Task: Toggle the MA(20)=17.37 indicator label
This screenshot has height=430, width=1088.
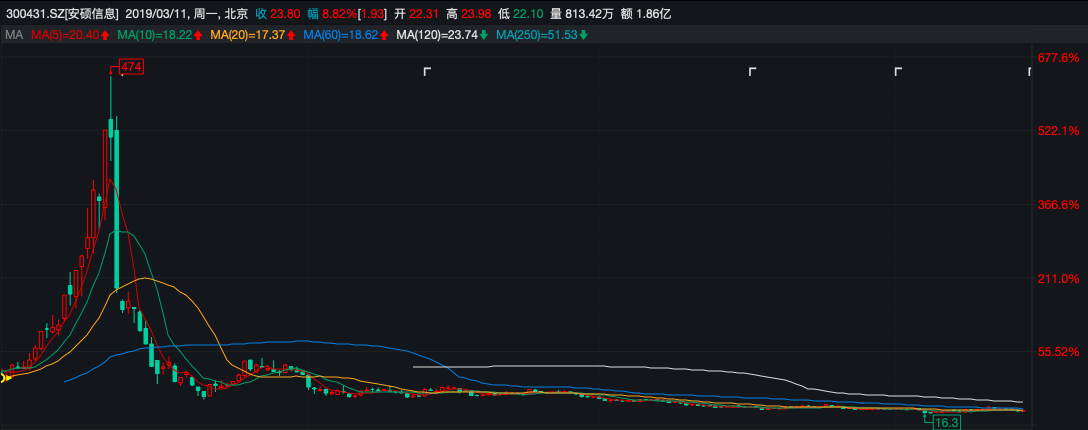Action: (x=248, y=35)
